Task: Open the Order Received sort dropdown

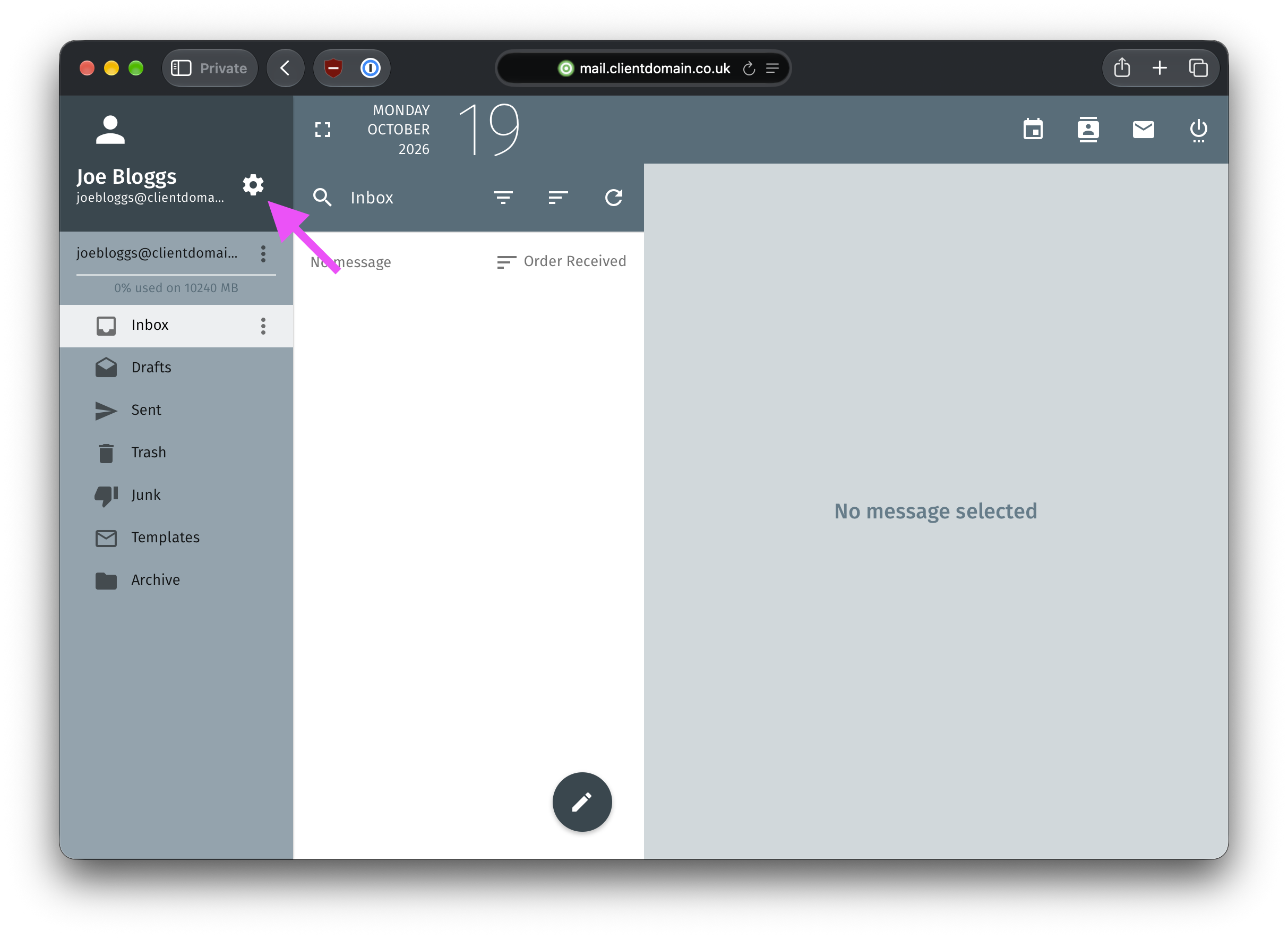Action: pyautogui.click(x=561, y=261)
